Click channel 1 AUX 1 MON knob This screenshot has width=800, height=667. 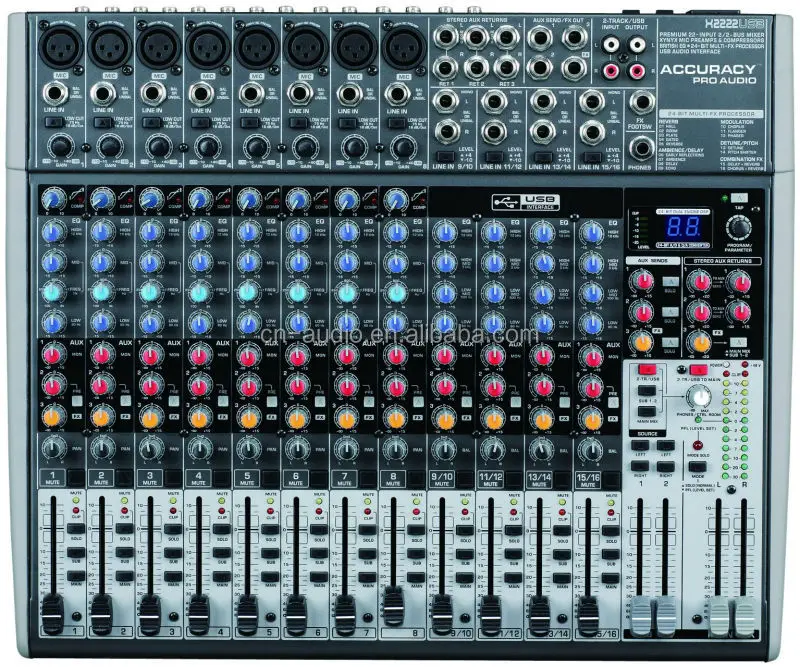point(53,355)
